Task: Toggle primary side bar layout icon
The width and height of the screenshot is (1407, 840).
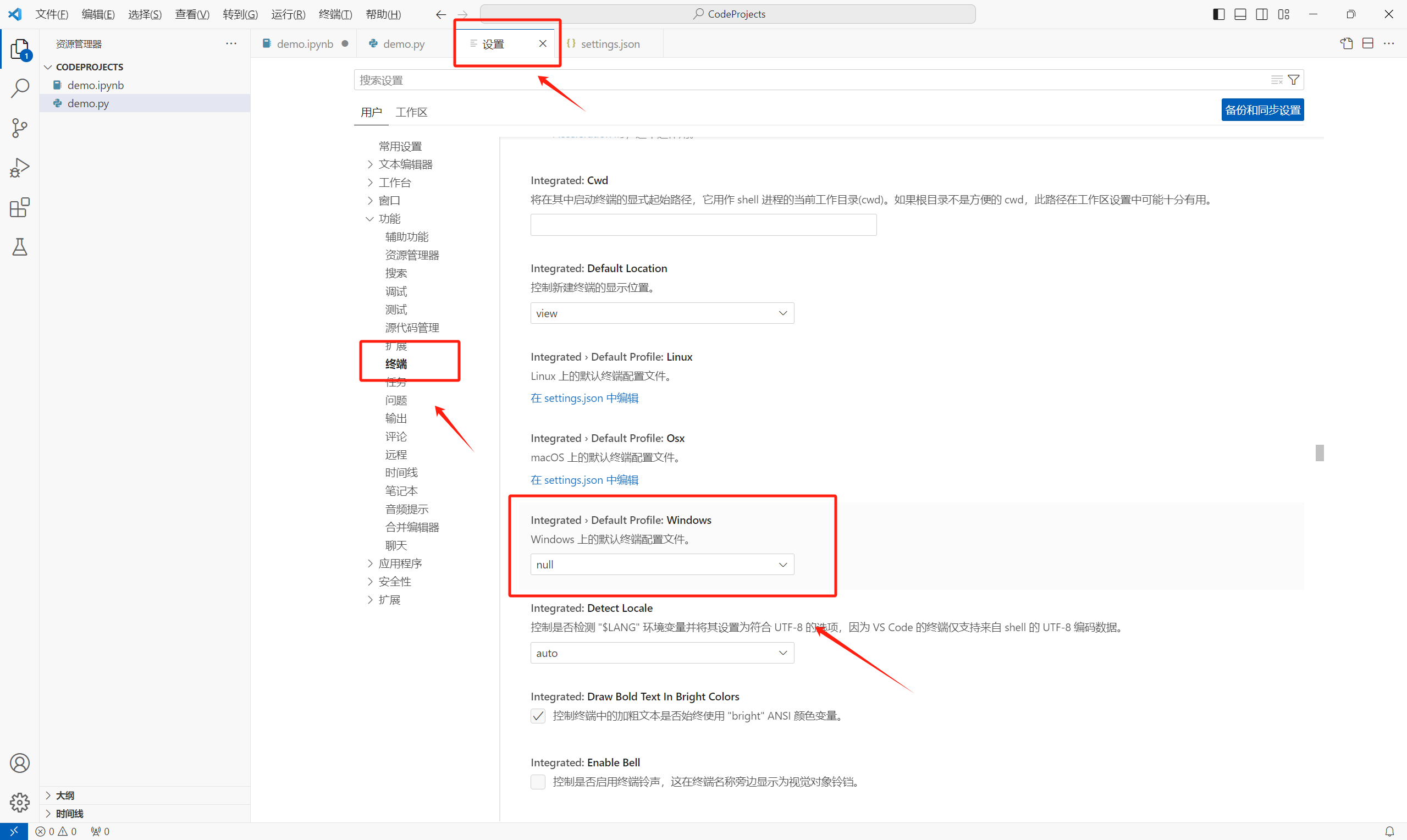Action: click(1218, 14)
